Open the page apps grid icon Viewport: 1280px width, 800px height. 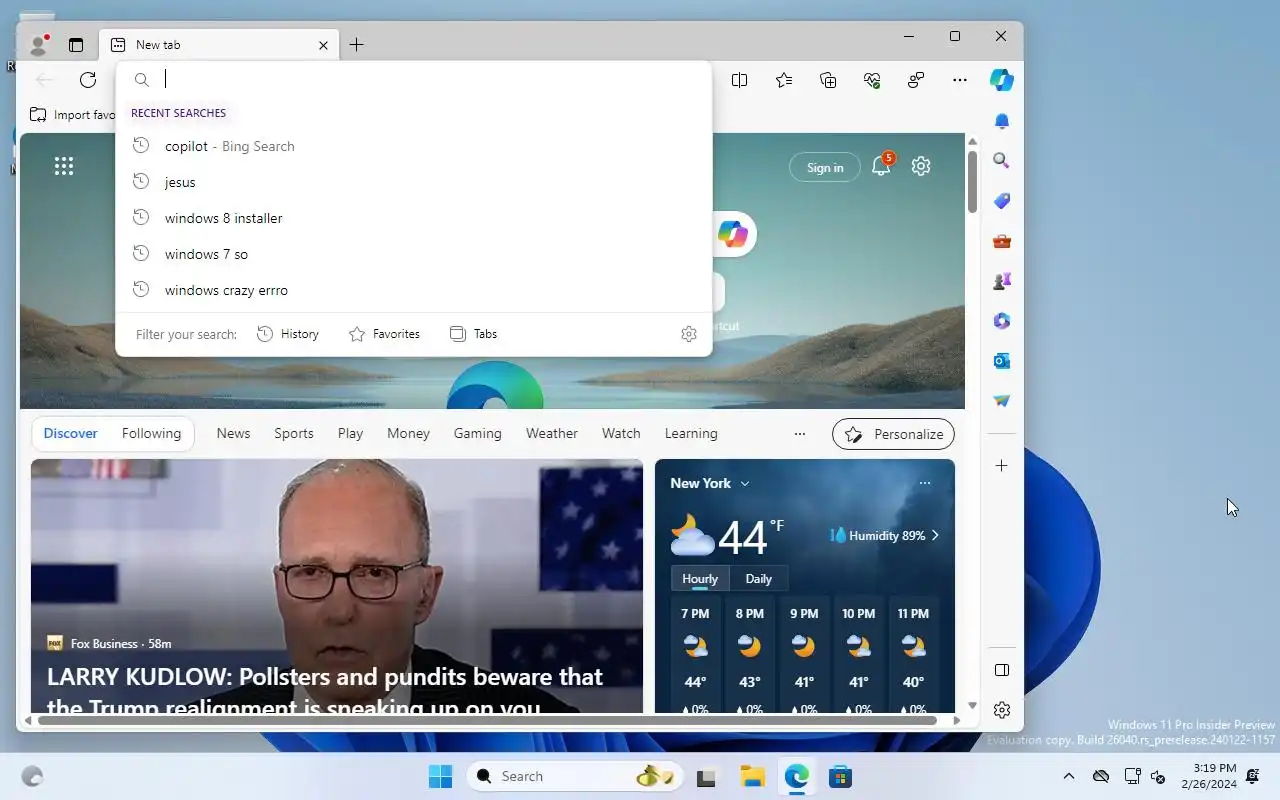(64, 166)
